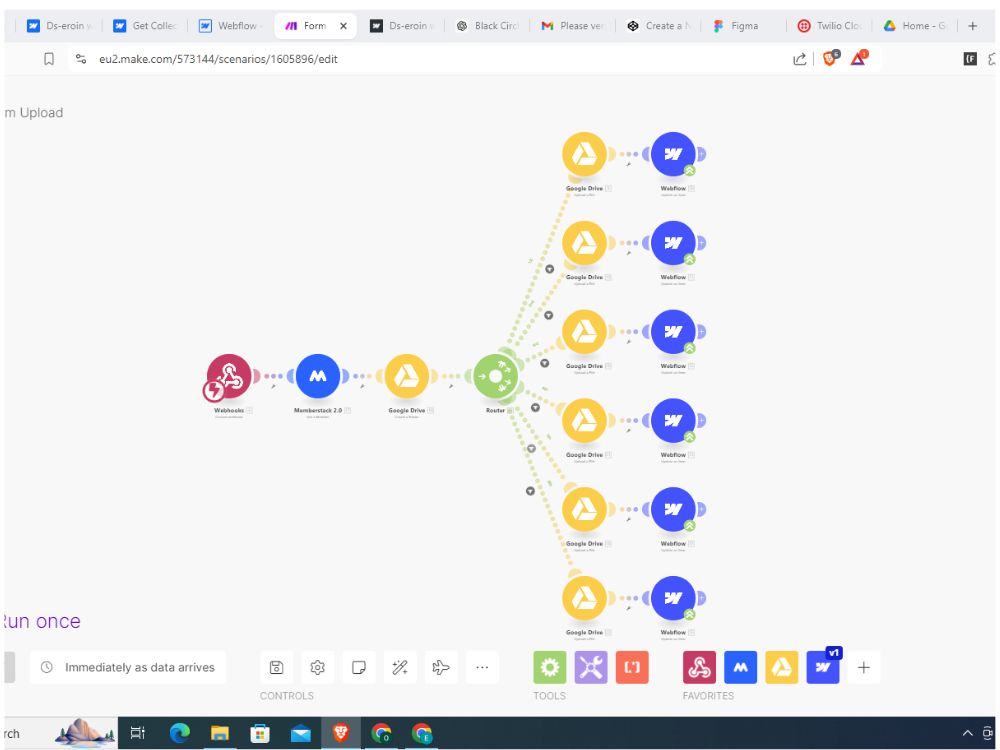
Task: Open File Explorer from the taskbar
Action: point(219,733)
